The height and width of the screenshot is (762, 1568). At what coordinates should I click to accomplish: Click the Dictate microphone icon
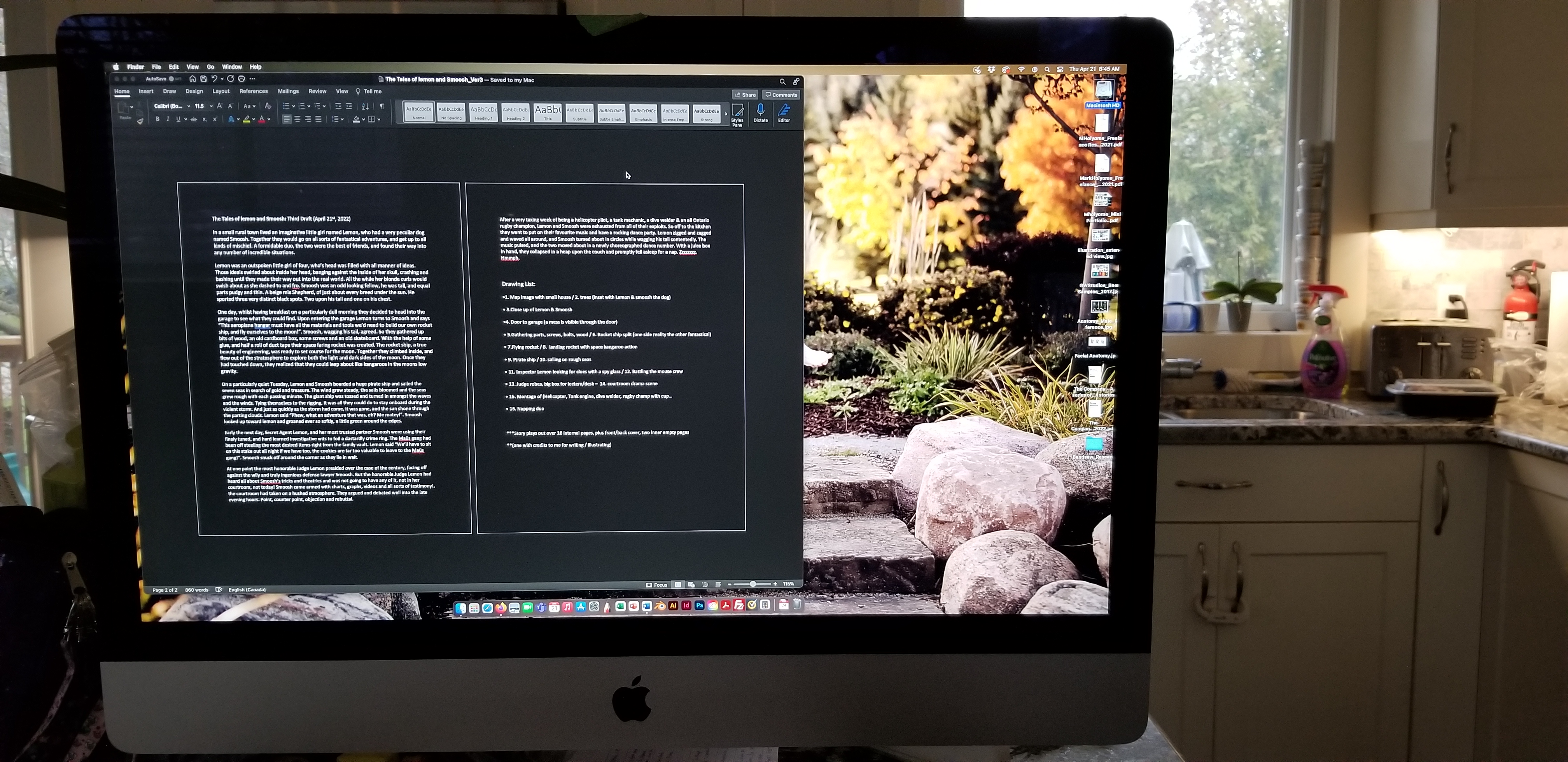click(x=760, y=110)
